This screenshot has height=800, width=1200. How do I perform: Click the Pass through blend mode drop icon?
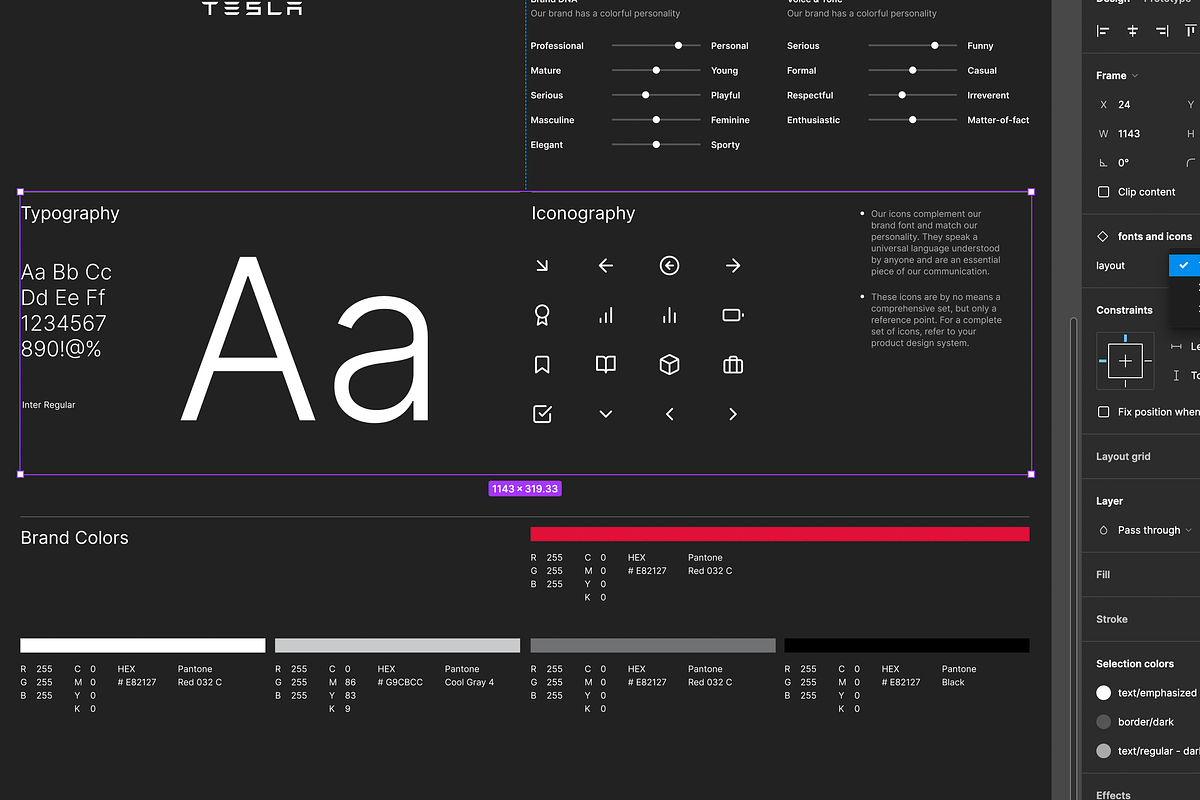(1103, 530)
